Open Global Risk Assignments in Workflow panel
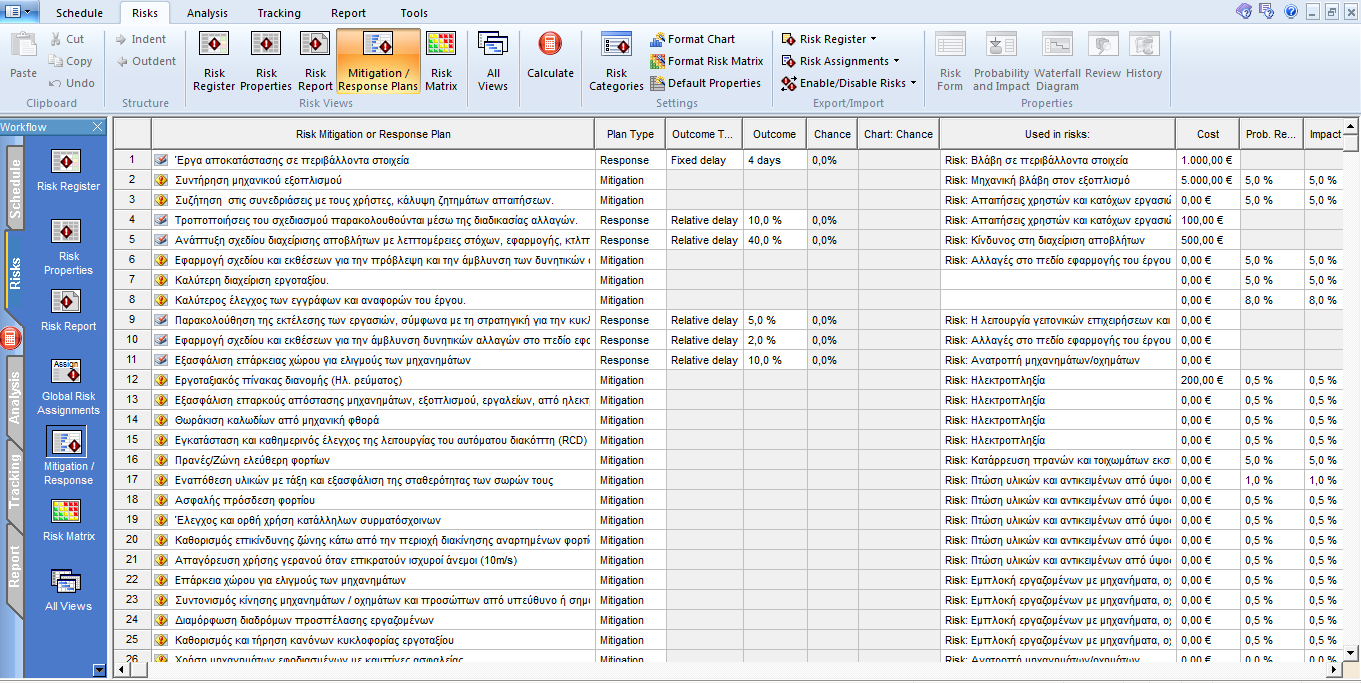Screen dimensions: 1361x683 68,387
